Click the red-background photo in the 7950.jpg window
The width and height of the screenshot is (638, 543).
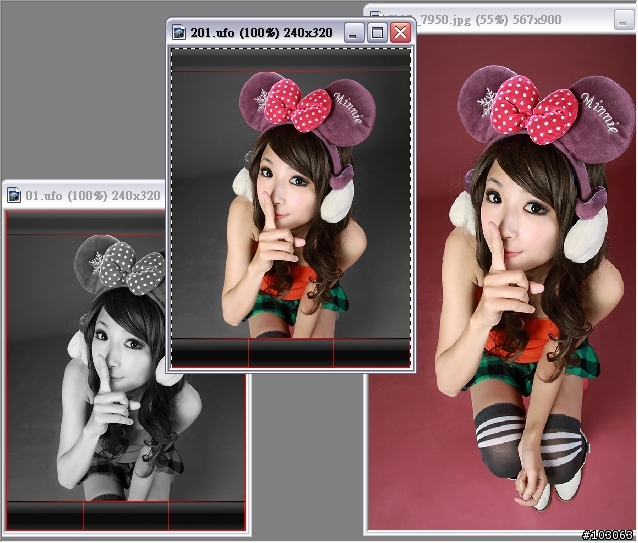pyautogui.click(x=502, y=282)
